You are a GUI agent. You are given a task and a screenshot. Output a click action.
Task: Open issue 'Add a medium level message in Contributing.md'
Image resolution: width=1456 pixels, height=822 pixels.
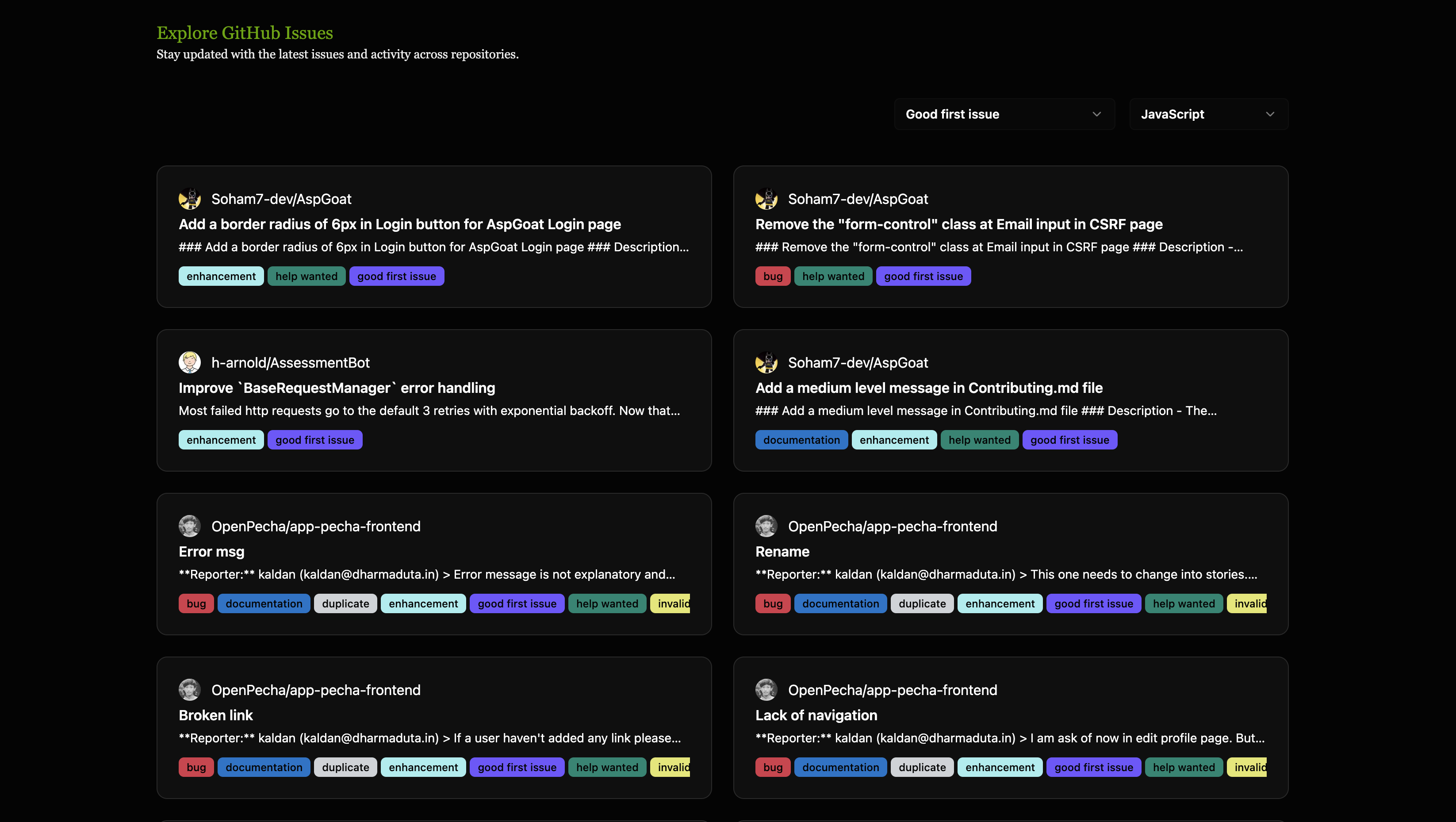point(929,388)
